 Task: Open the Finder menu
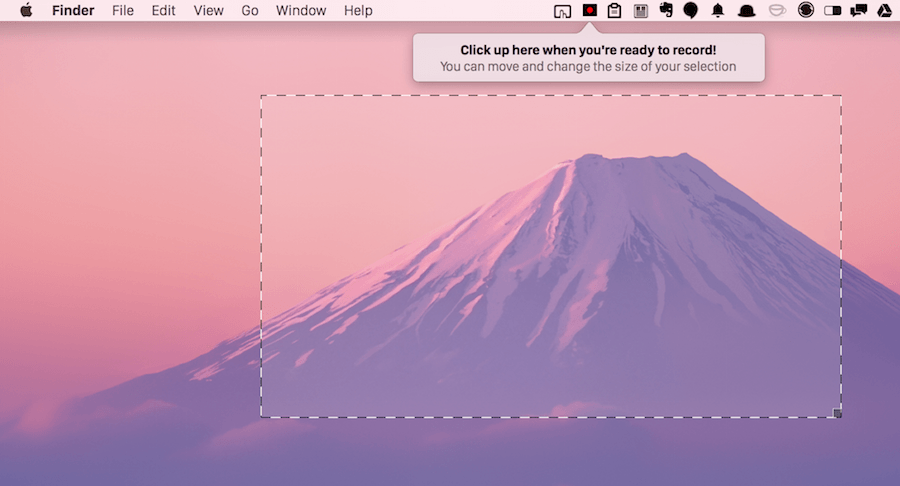[73, 11]
